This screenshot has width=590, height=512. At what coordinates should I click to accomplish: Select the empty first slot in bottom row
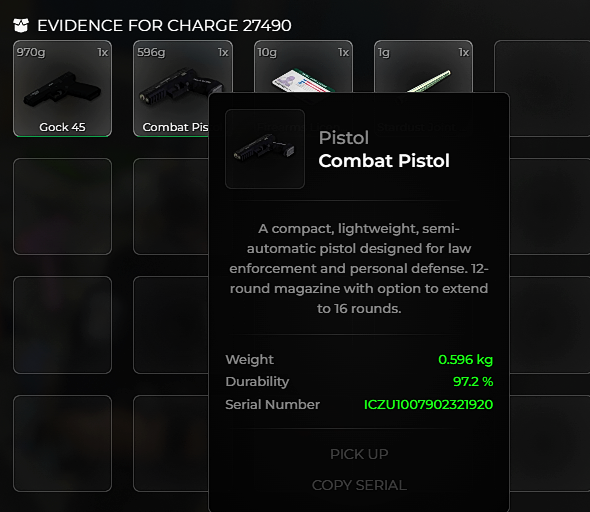(x=62, y=444)
